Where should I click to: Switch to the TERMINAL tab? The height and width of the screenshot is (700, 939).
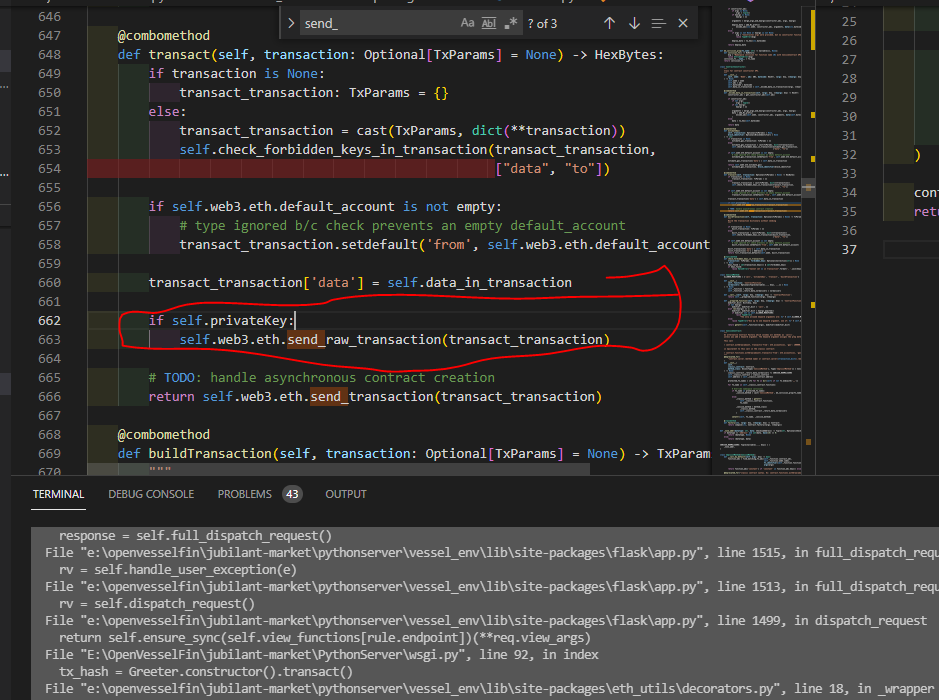click(x=58, y=494)
